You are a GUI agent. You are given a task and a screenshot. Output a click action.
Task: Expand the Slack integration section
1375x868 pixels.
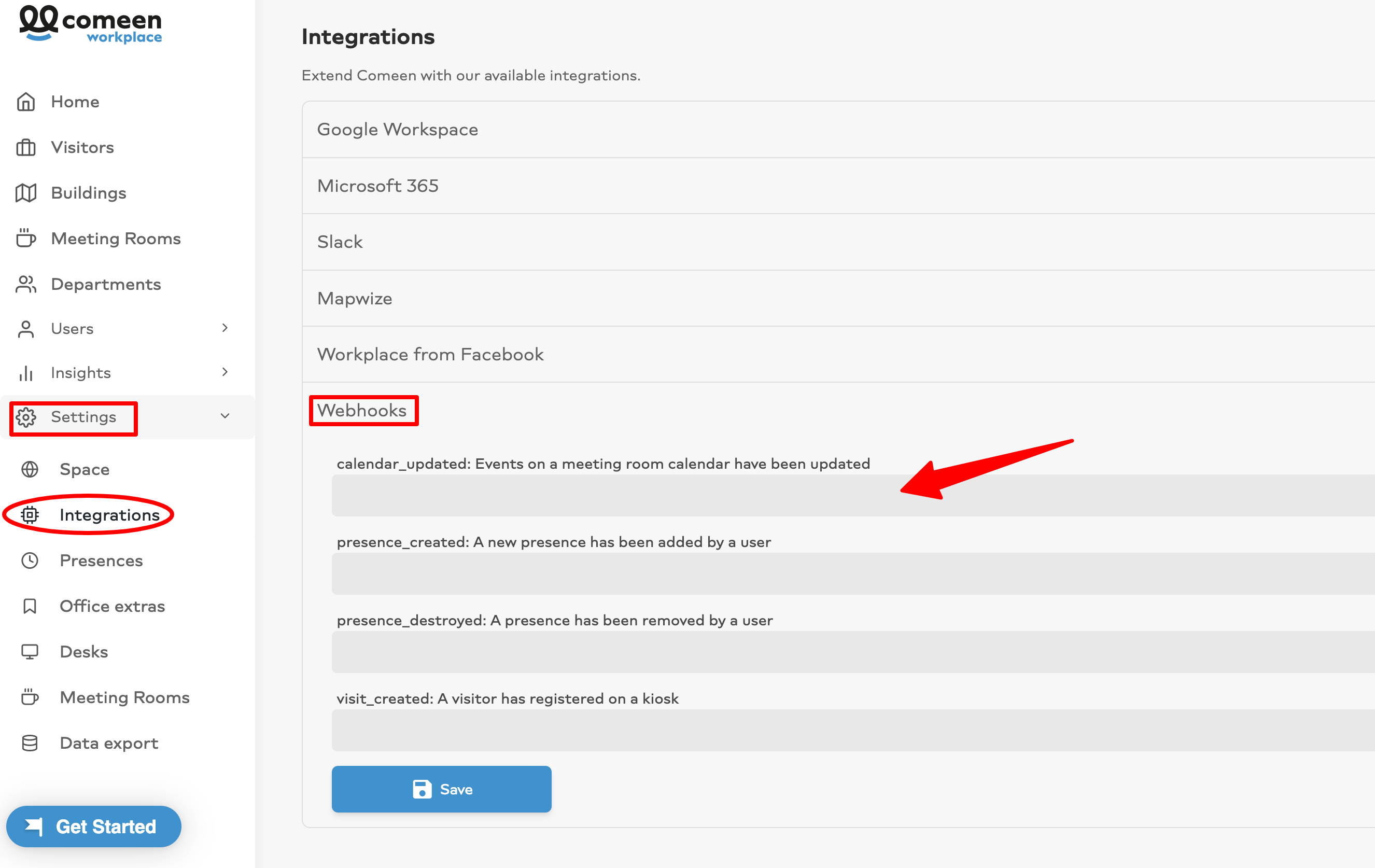[838, 242]
